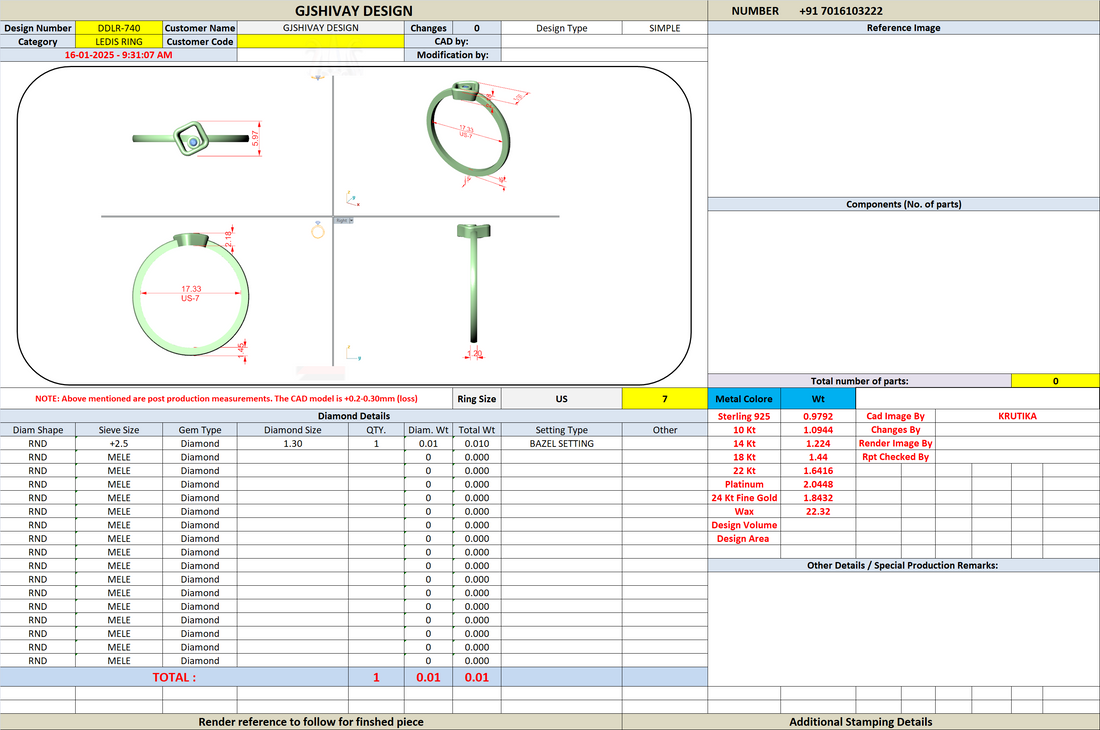Click the small orange ring icon in the viewport
The width and height of the screenshot is (1100, 730).
[x=318, y=230]
